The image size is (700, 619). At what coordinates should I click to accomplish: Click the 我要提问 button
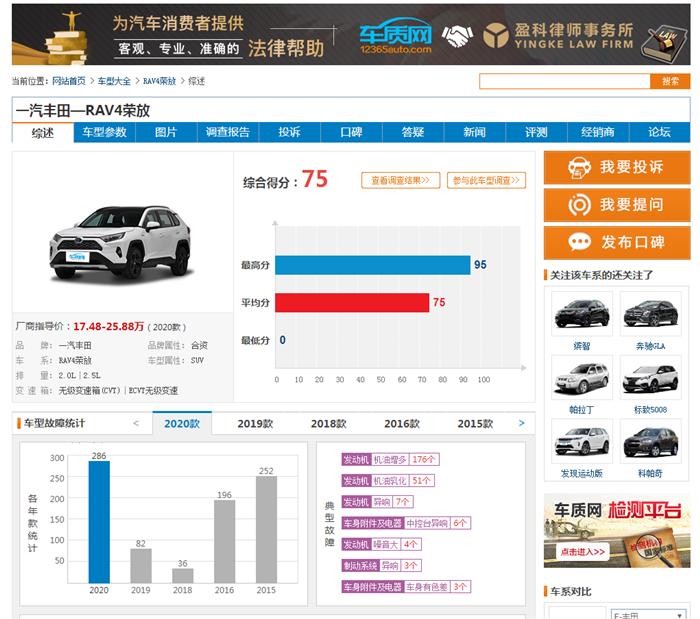(x=617, y=205)
